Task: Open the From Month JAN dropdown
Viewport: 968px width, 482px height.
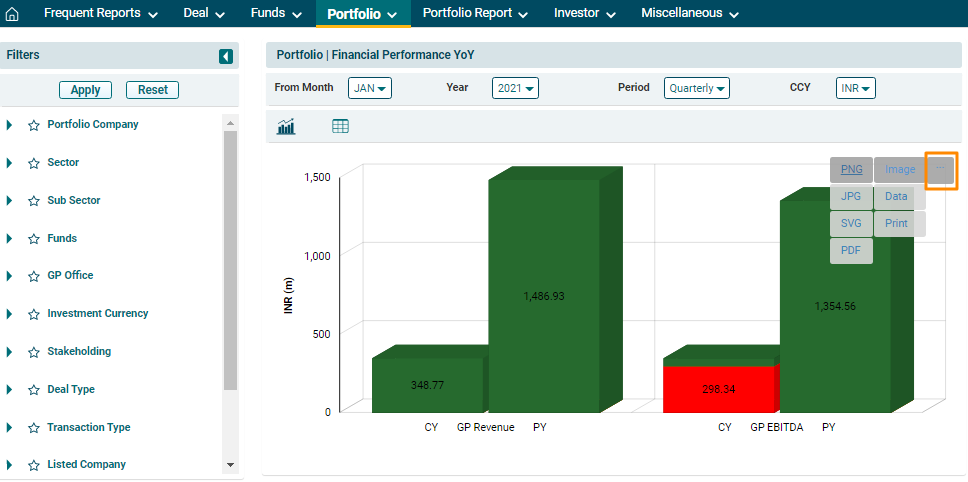Action: click(370, 88)
